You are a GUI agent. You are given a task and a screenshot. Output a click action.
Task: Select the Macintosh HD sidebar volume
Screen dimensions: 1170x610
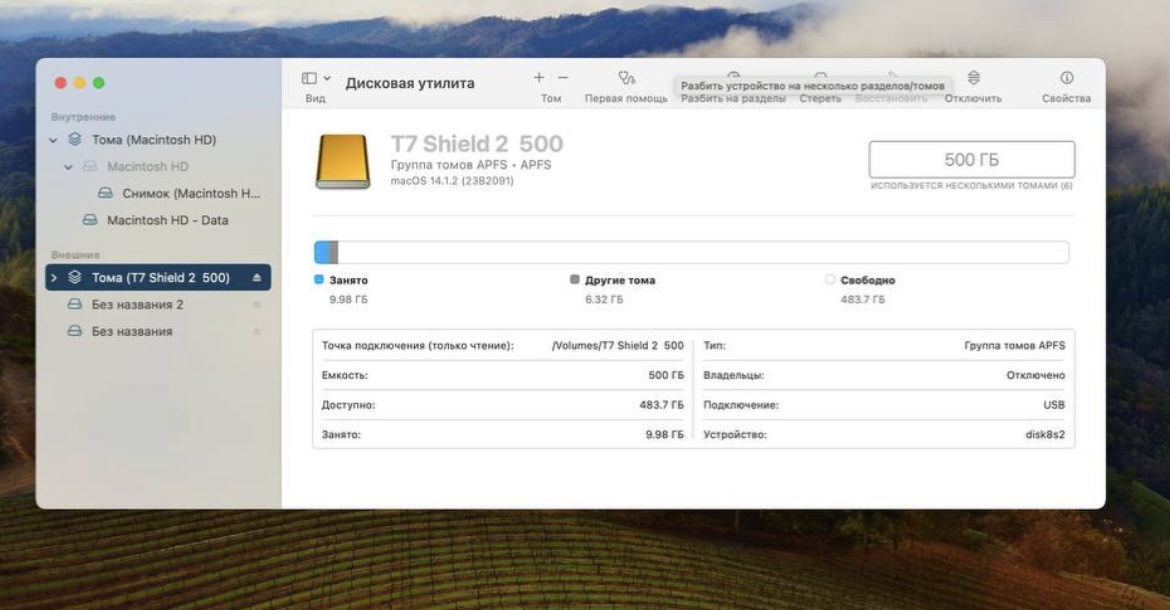[x=148, y=166]
